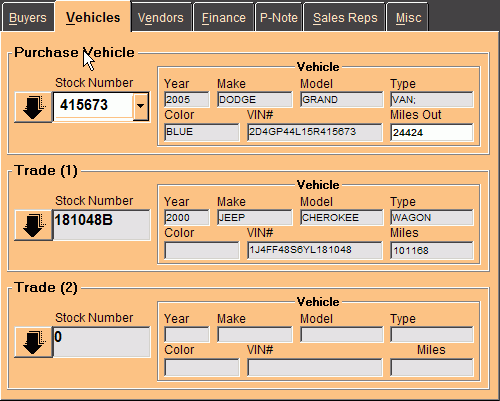Click the Miles Out field showing 24424
This screenshot has width=500, height=401.
(432, 132)
